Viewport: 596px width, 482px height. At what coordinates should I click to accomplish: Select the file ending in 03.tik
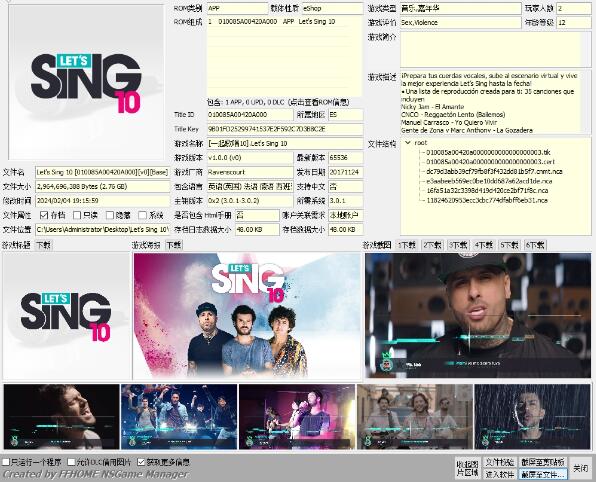click(488, 152)
